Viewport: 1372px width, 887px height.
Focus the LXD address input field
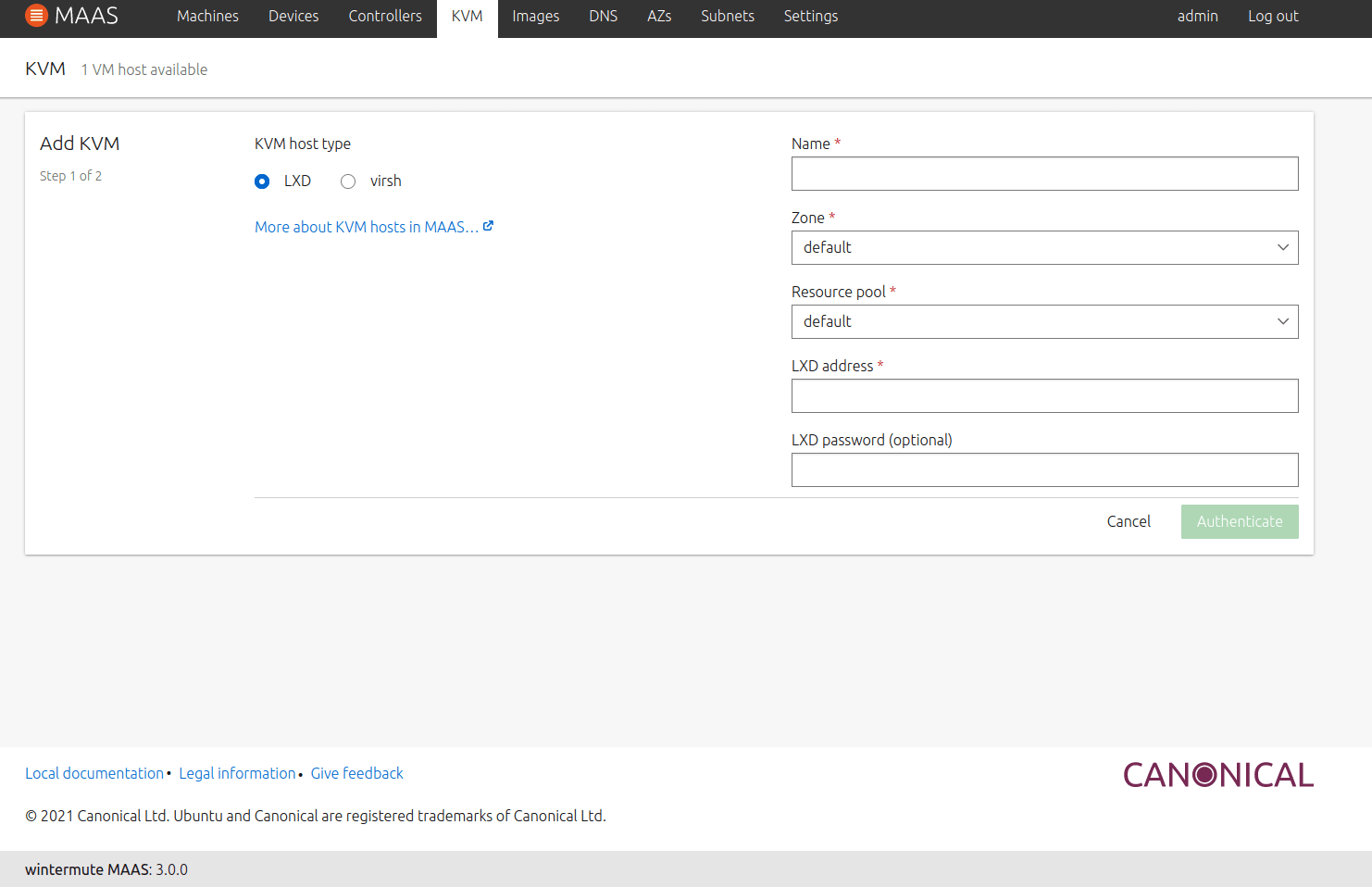(1044, 396)
